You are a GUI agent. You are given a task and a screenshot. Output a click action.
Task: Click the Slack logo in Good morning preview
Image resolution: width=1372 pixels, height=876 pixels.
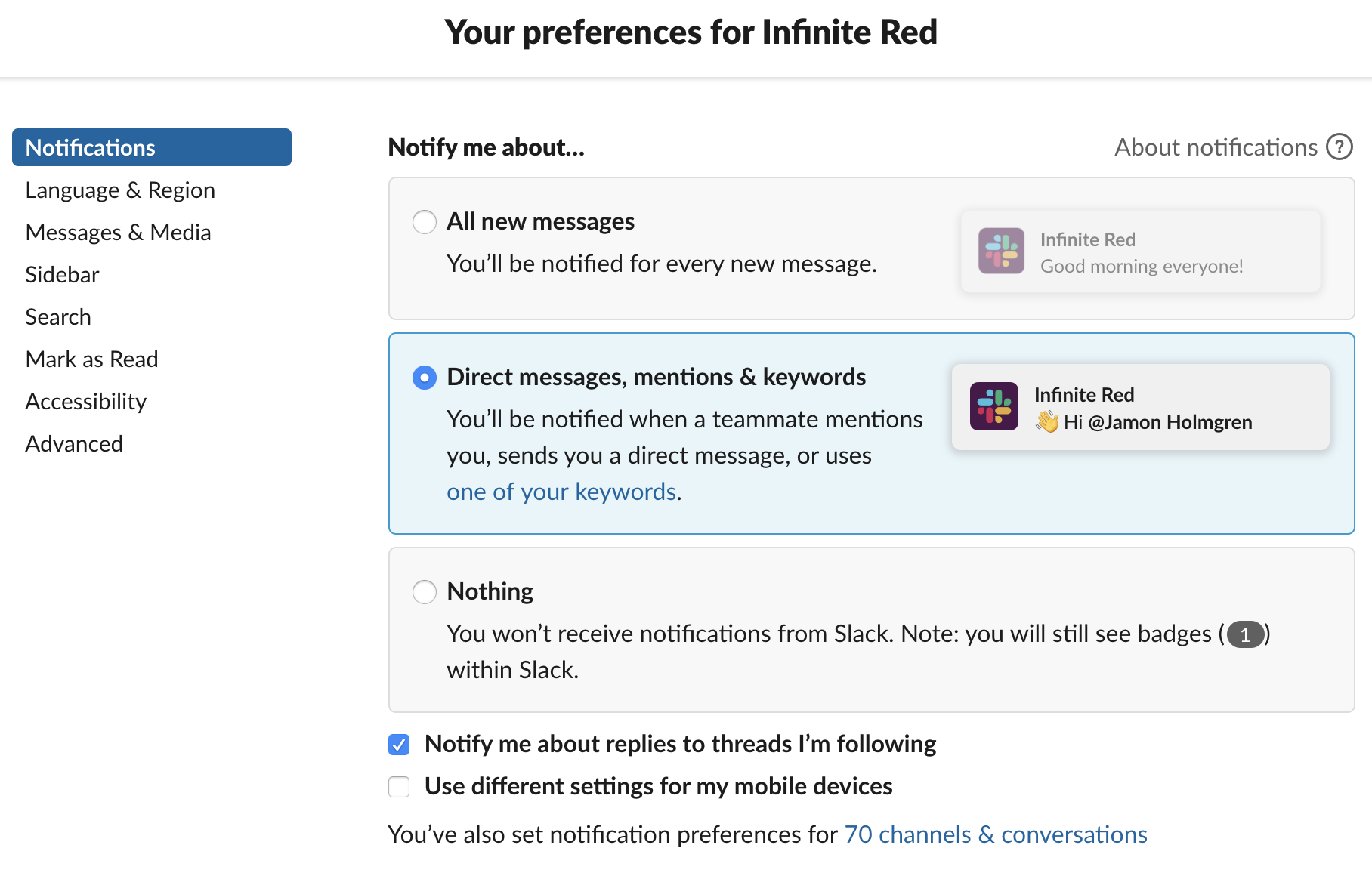coord(1001,251)
